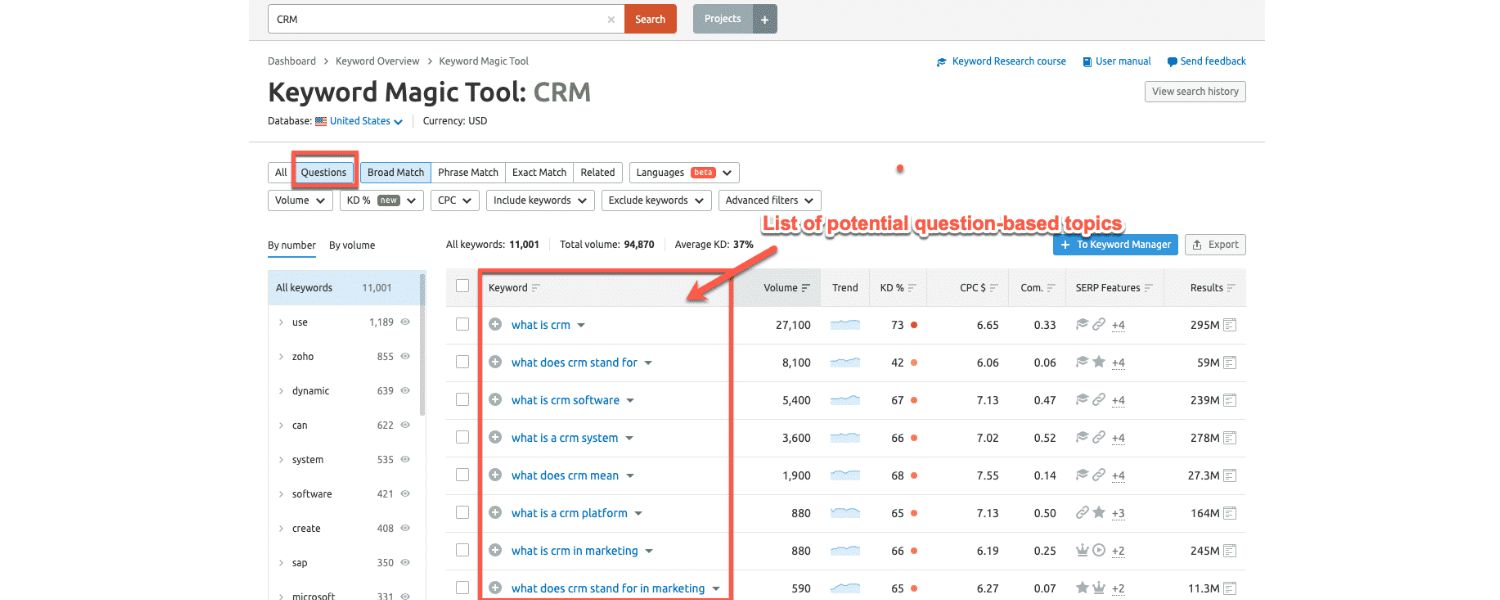Click plus icon beside 'what is crm software'

point(495,400)
